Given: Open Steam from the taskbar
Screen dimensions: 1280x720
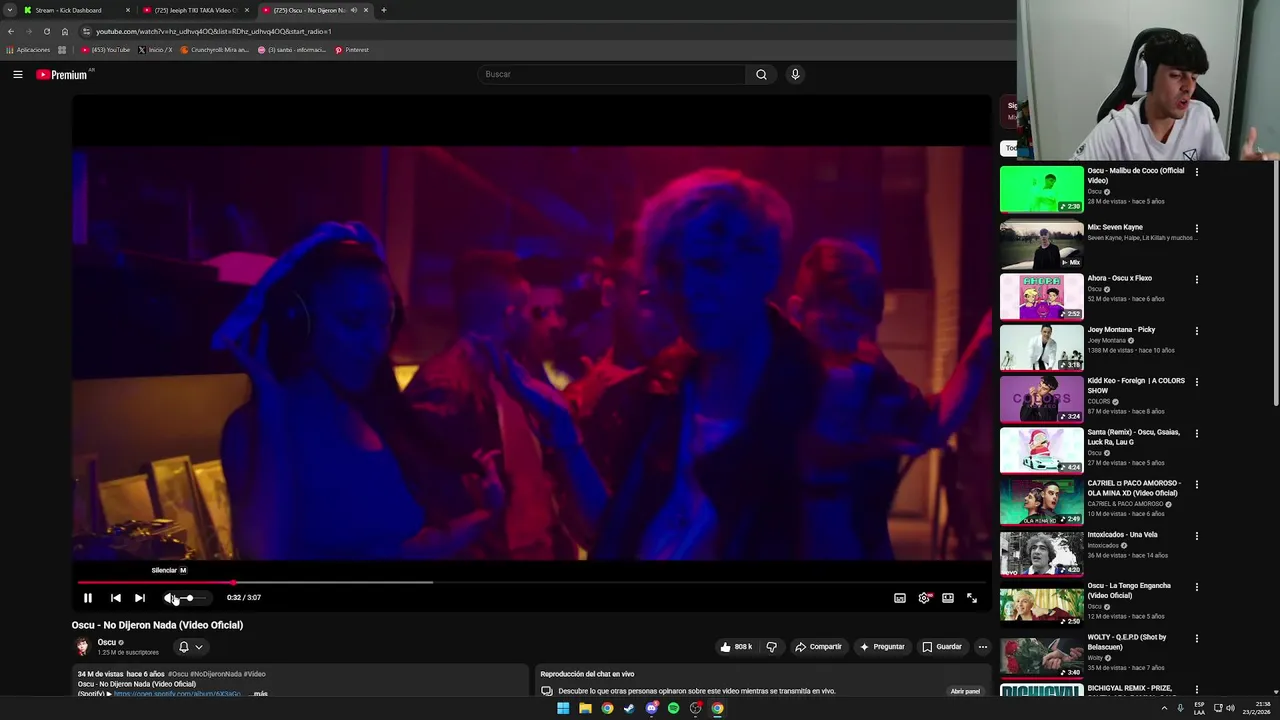Looking at the screenshot, I should click(629, 708).
